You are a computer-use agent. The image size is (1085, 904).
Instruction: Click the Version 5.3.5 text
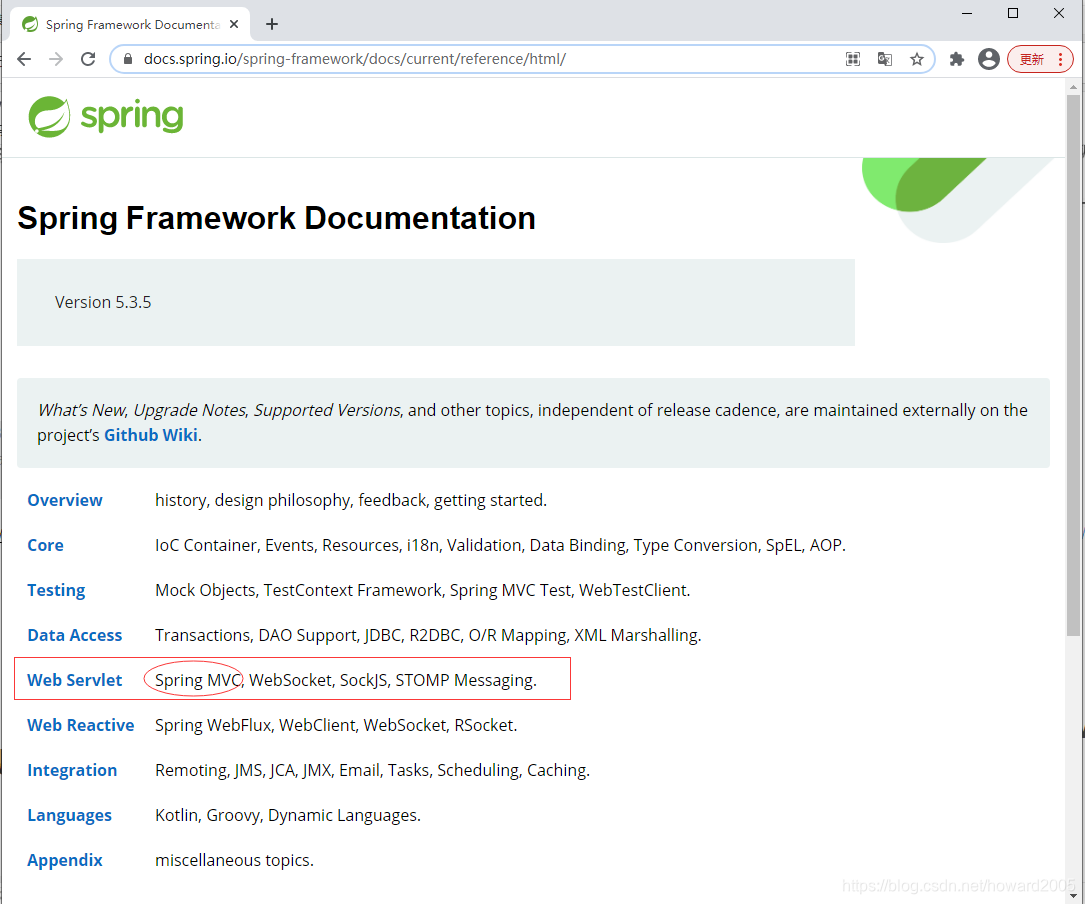103,302
